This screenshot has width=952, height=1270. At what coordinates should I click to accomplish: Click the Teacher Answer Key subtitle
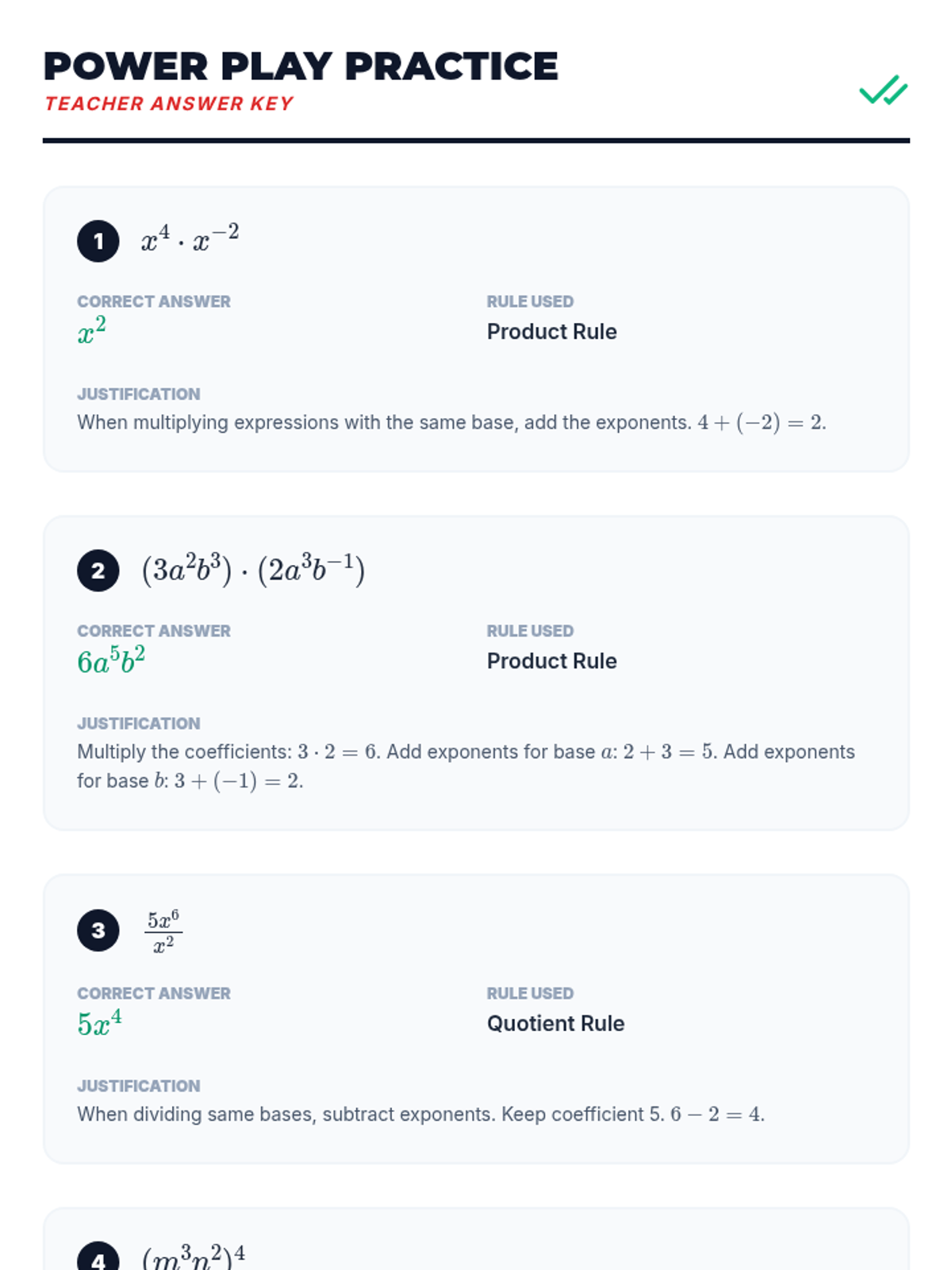tap(169, 104)
